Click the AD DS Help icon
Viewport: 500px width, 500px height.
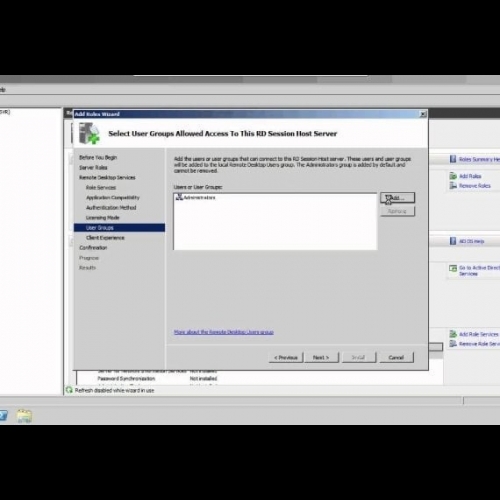click(x=453, y=241)
